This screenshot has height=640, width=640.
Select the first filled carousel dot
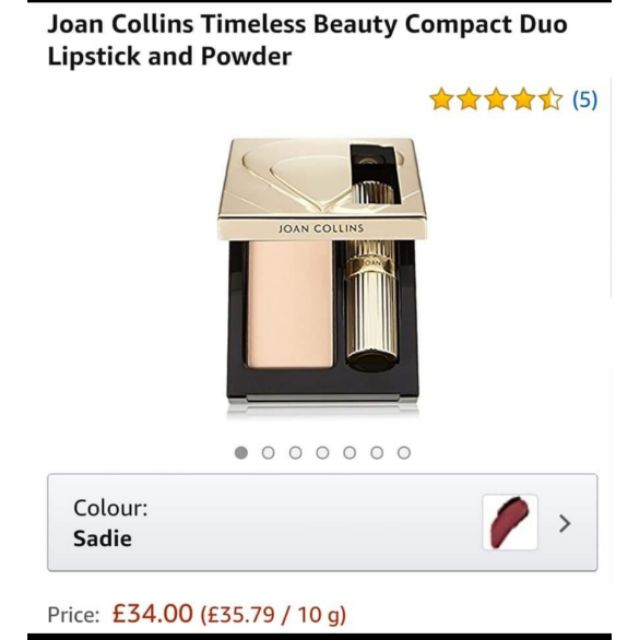point(241,452)
